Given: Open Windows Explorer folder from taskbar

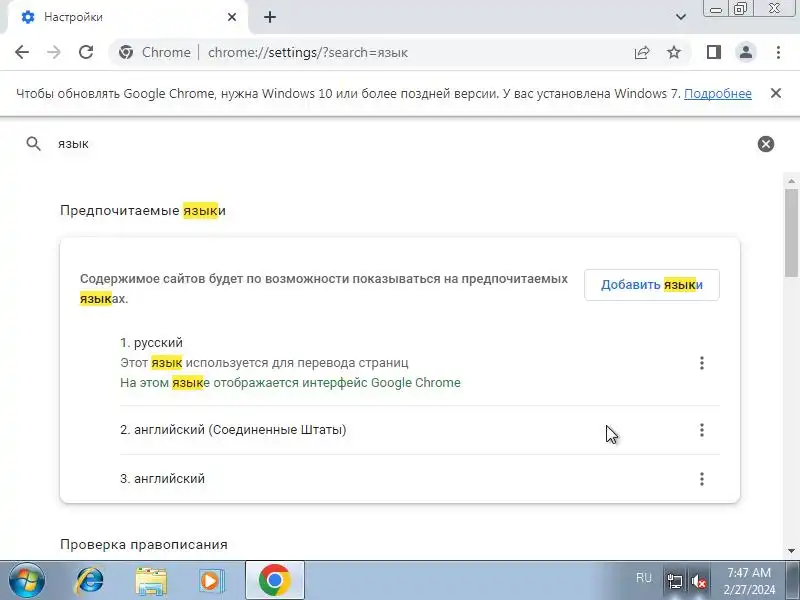Looking at the screenshot, I should (151, 581).
